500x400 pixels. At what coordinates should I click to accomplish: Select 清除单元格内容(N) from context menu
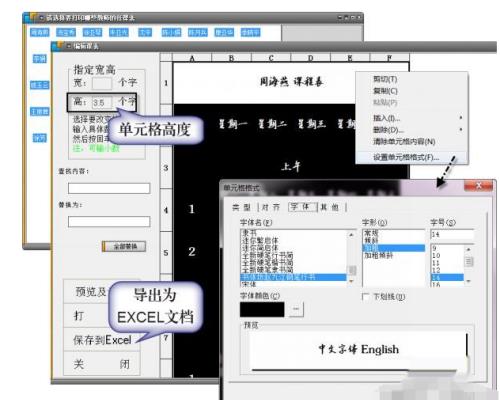tap(404, 141)
